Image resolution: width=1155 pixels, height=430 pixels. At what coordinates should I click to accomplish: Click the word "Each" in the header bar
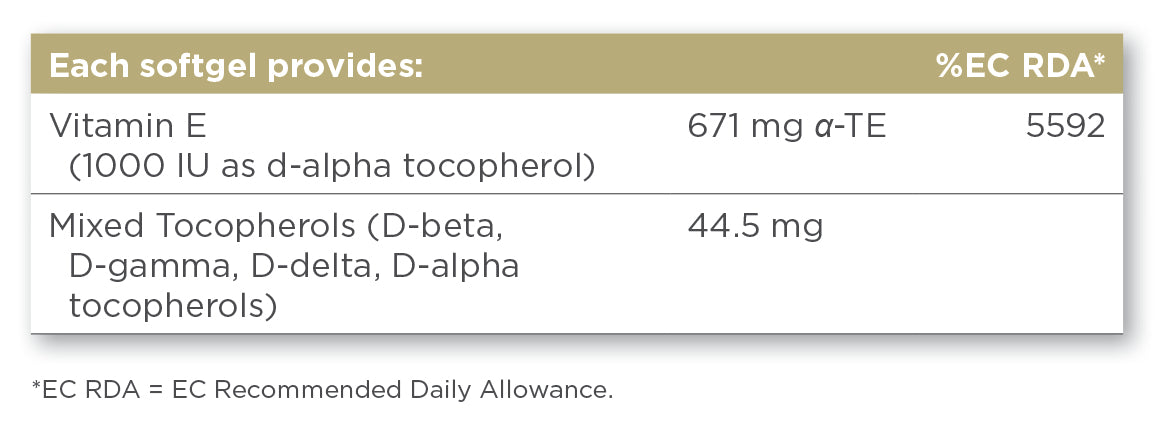coord(83,67)
